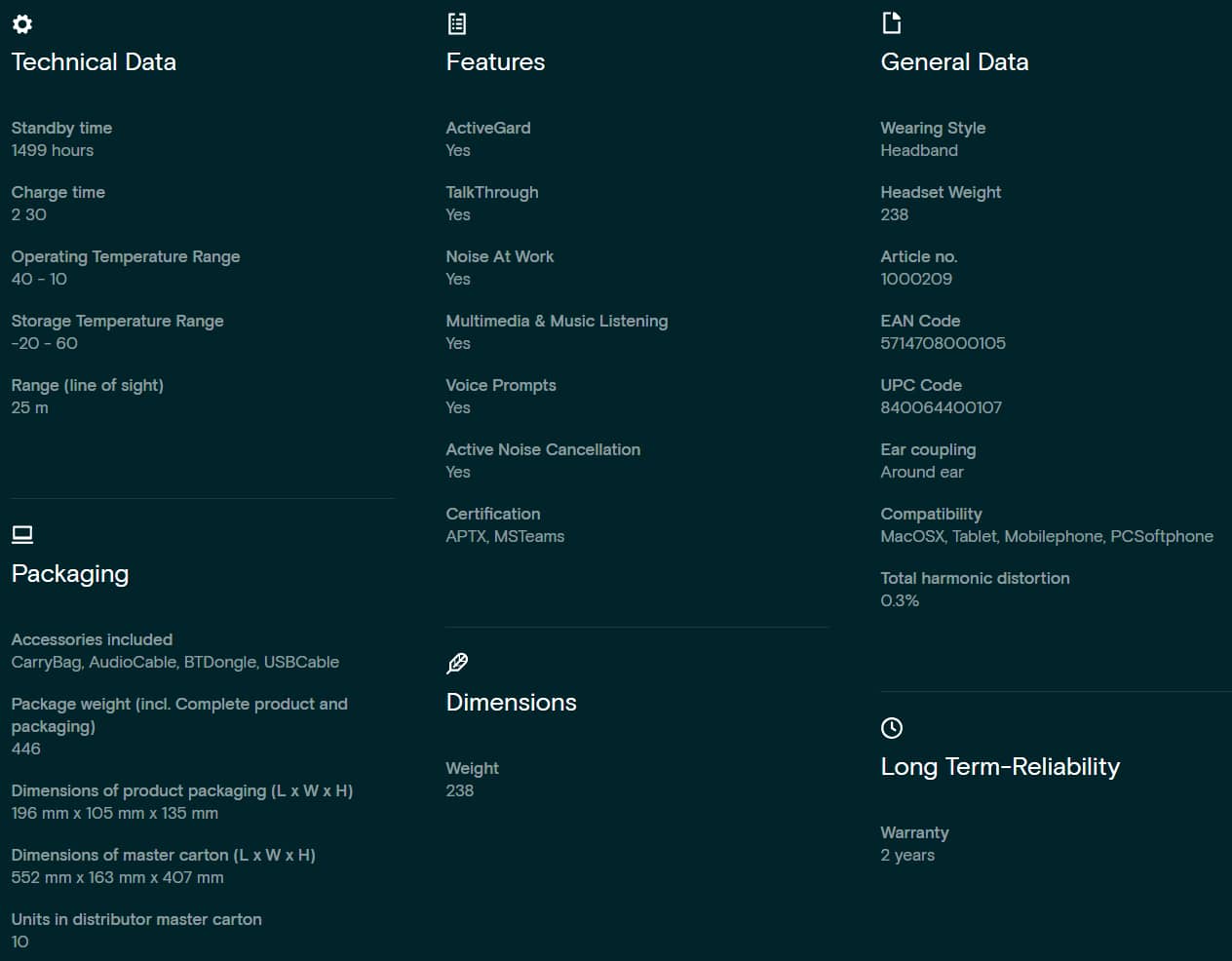Click the "Storage Temperature Range" label

point(118,321)
